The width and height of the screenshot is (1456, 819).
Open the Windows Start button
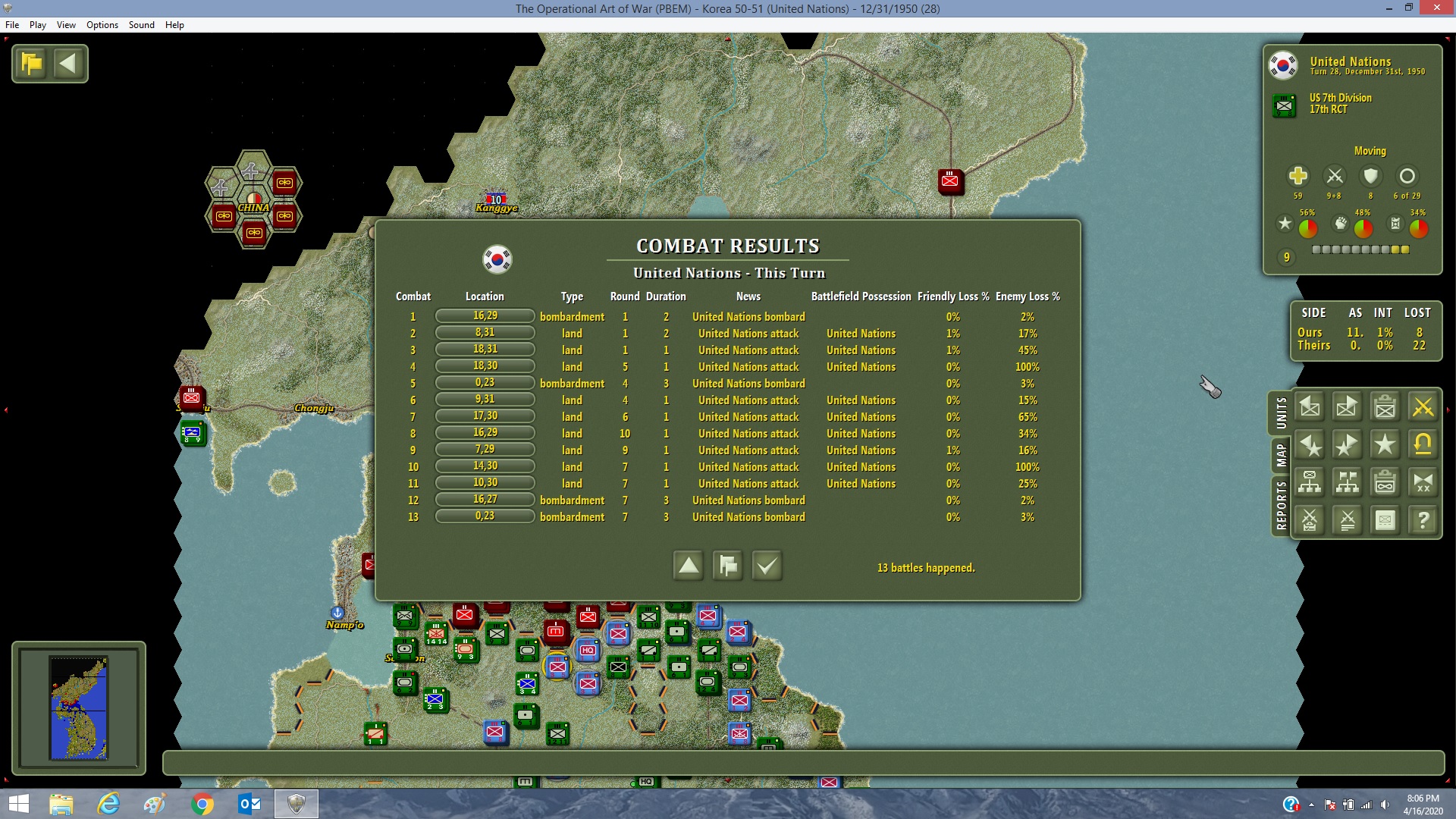coord(18,804)
